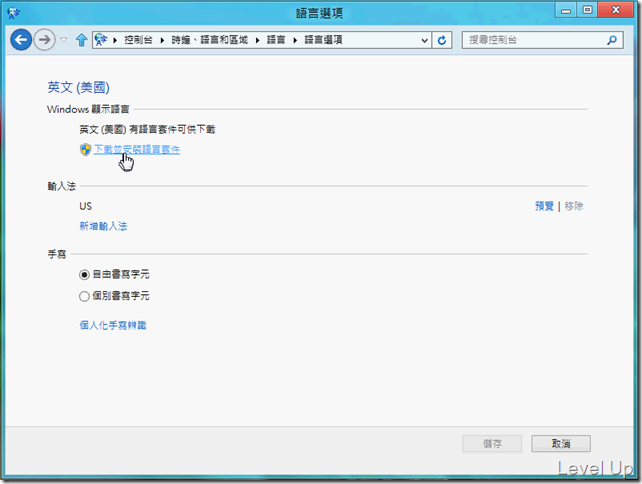Select the 個別書寫字元 radio button

[x=84, y=296]
